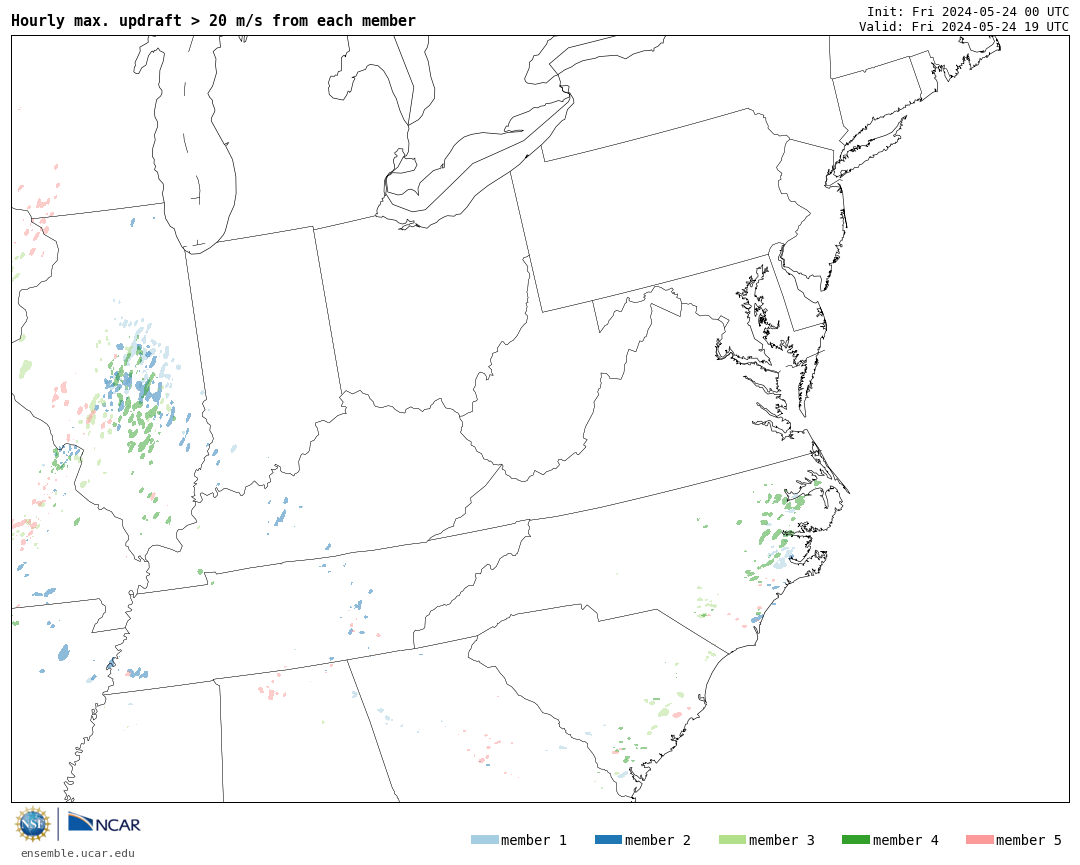Click the 'Hourly max. updraft > 20 m/s' title
The image size is (1080, 865).
click(214, 21)
